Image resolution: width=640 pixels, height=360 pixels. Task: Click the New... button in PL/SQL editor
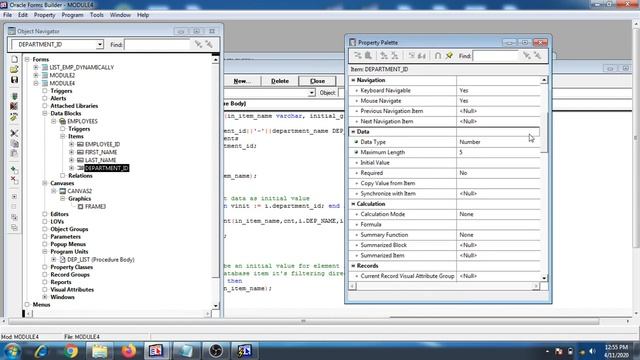tap(242, 81)
